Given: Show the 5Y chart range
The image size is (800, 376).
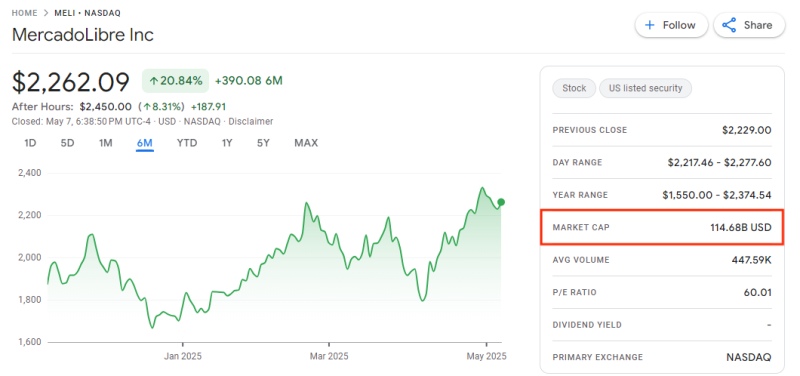Looking at the screenshot, I should point(263,143).
